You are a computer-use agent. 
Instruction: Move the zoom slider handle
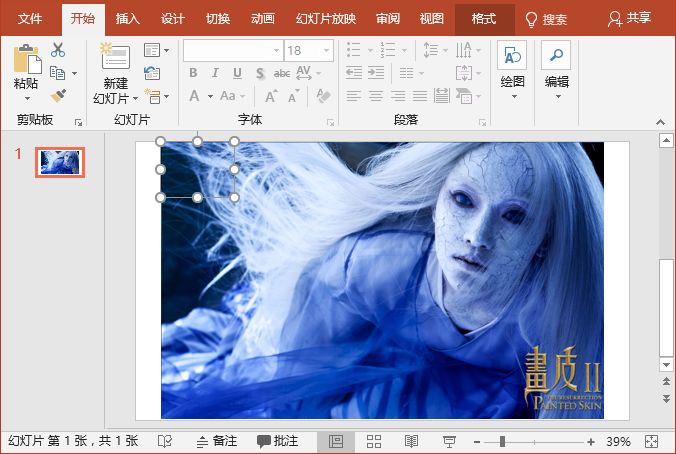click(502, 441)
